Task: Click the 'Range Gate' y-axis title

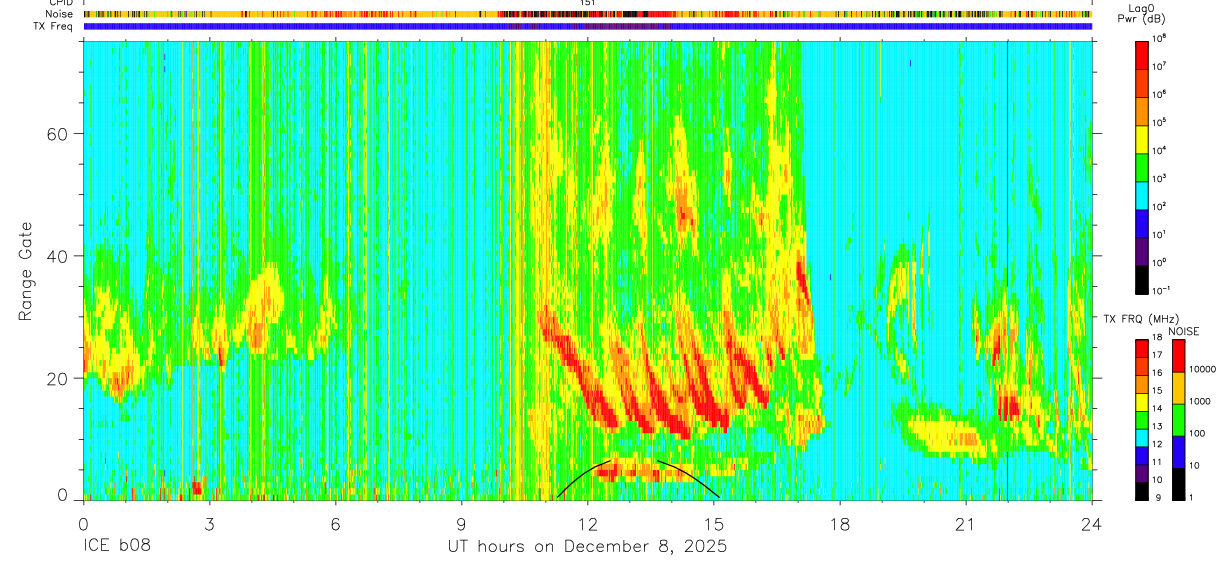Action: (x=25, y=270)
